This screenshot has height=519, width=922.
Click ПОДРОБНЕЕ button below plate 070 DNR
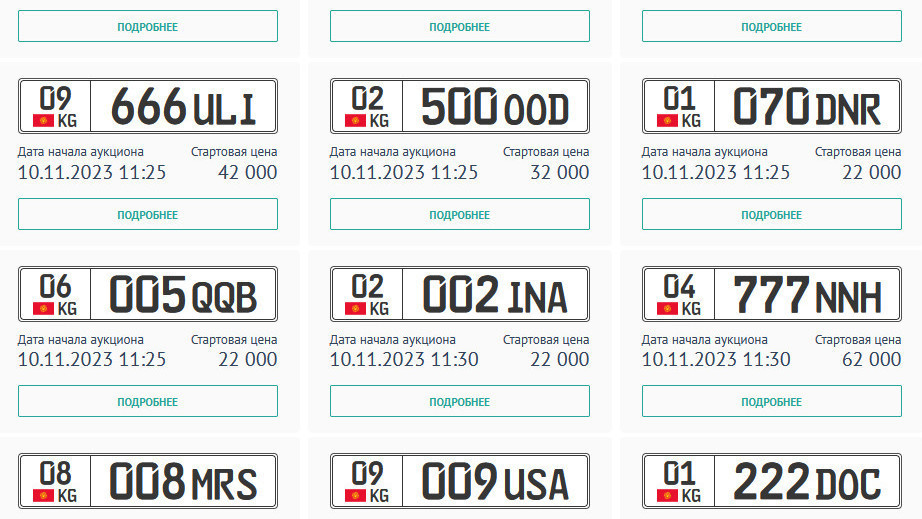click(x=771, y=215)
